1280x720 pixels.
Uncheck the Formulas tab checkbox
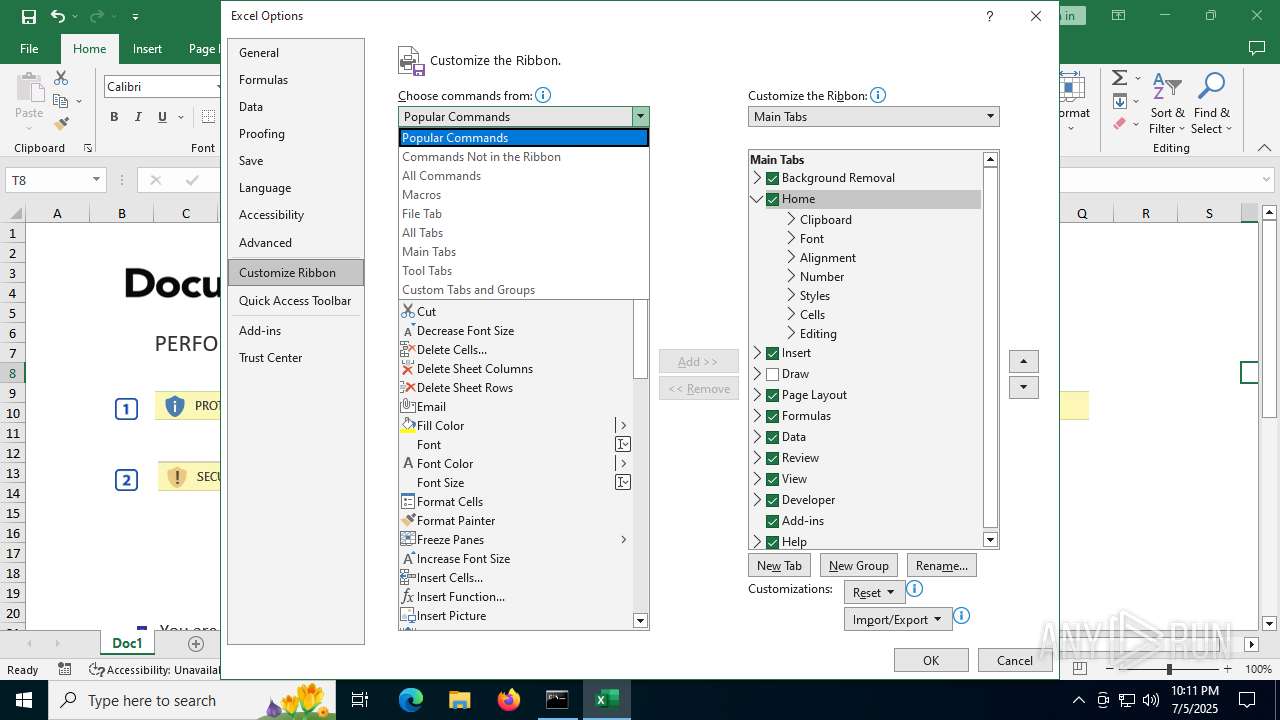pos(772,416)
